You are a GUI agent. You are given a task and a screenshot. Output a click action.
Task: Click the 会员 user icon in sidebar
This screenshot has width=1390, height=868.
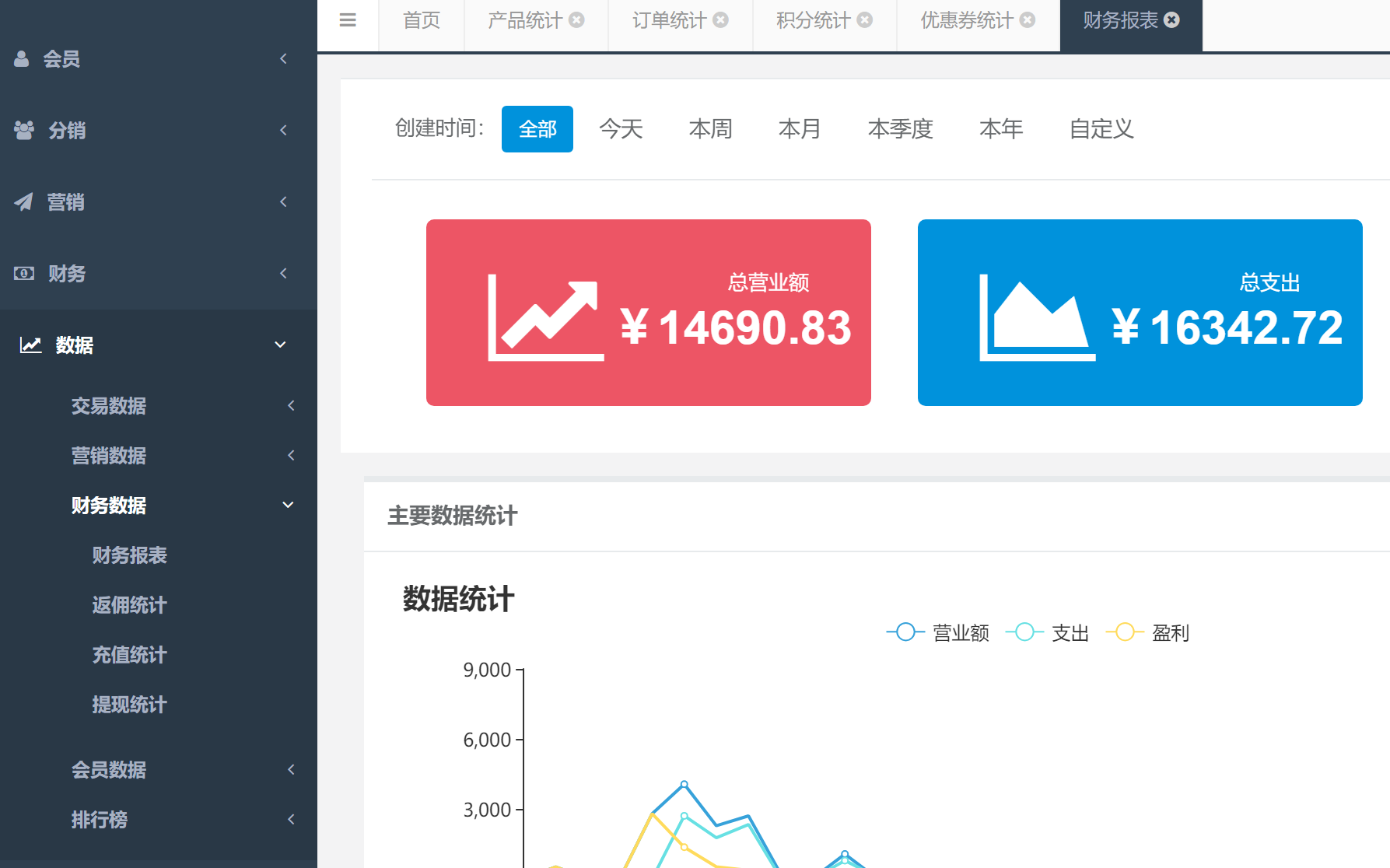(22, 59)
